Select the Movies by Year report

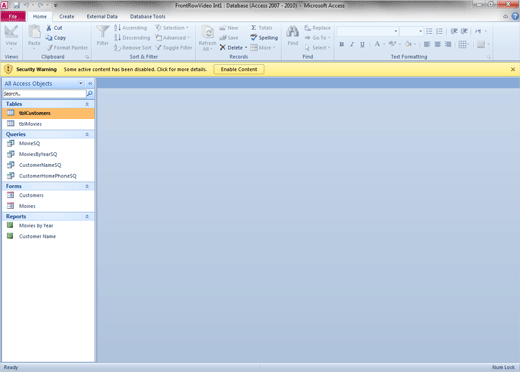click(x=48, y=226)
